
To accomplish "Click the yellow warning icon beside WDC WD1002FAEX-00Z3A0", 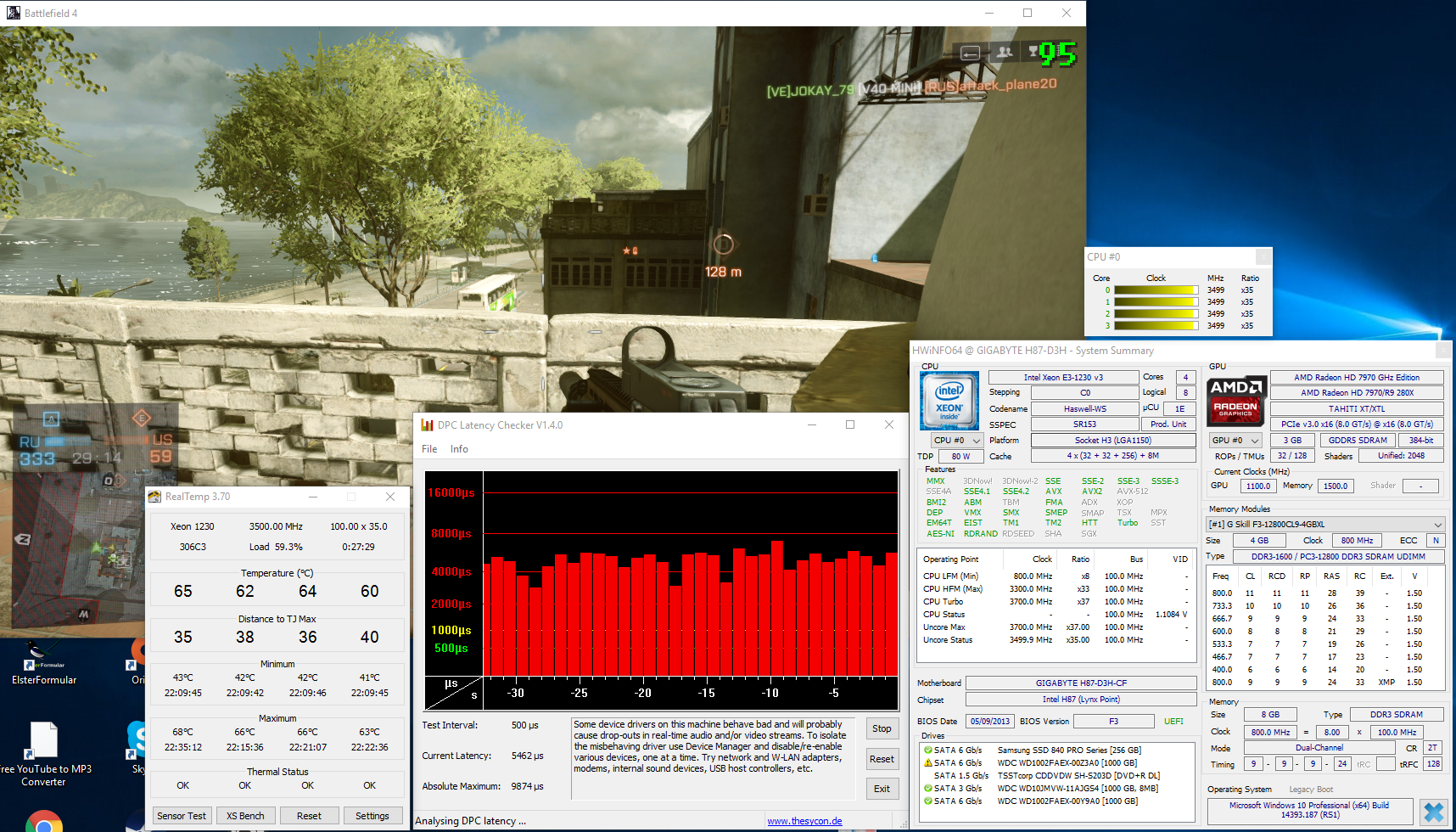I will pyautogui.click(x=927, y=763).
